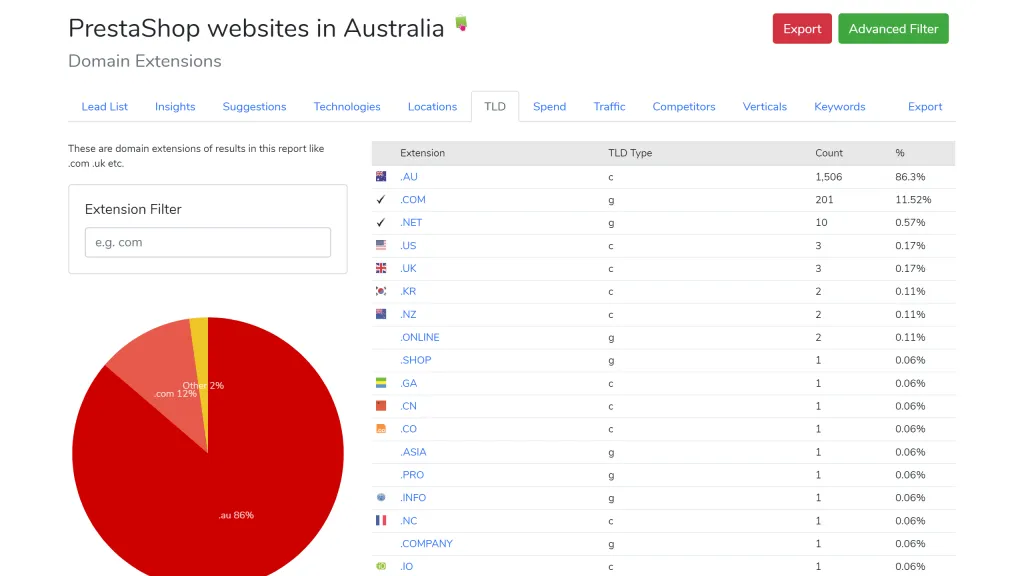1024x576 pixels.
Task: Click the Australia flag icon beside .AU
Action: pyautogui.click(x=381, y=176)
